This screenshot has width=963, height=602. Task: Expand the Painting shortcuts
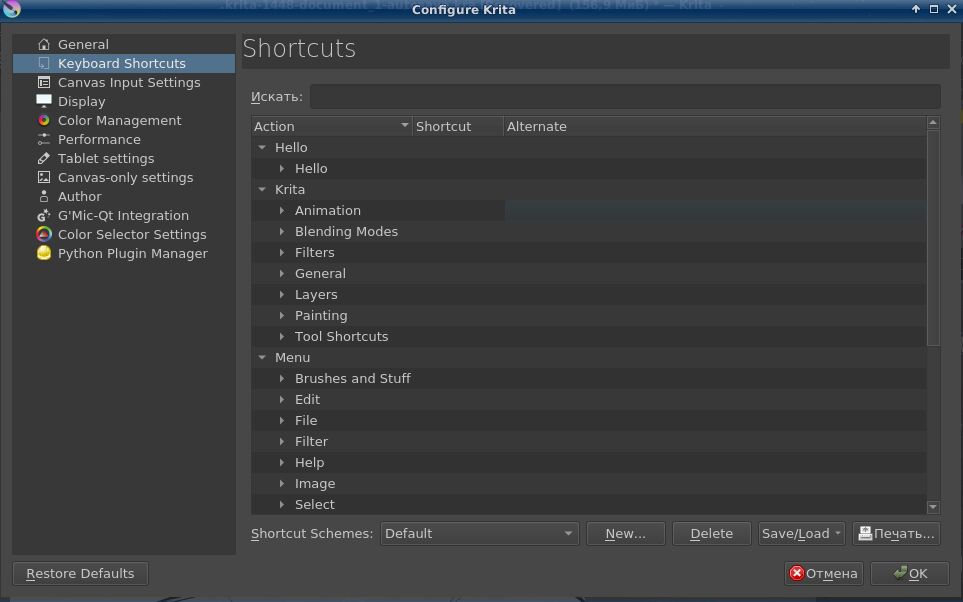coord(282,315)
